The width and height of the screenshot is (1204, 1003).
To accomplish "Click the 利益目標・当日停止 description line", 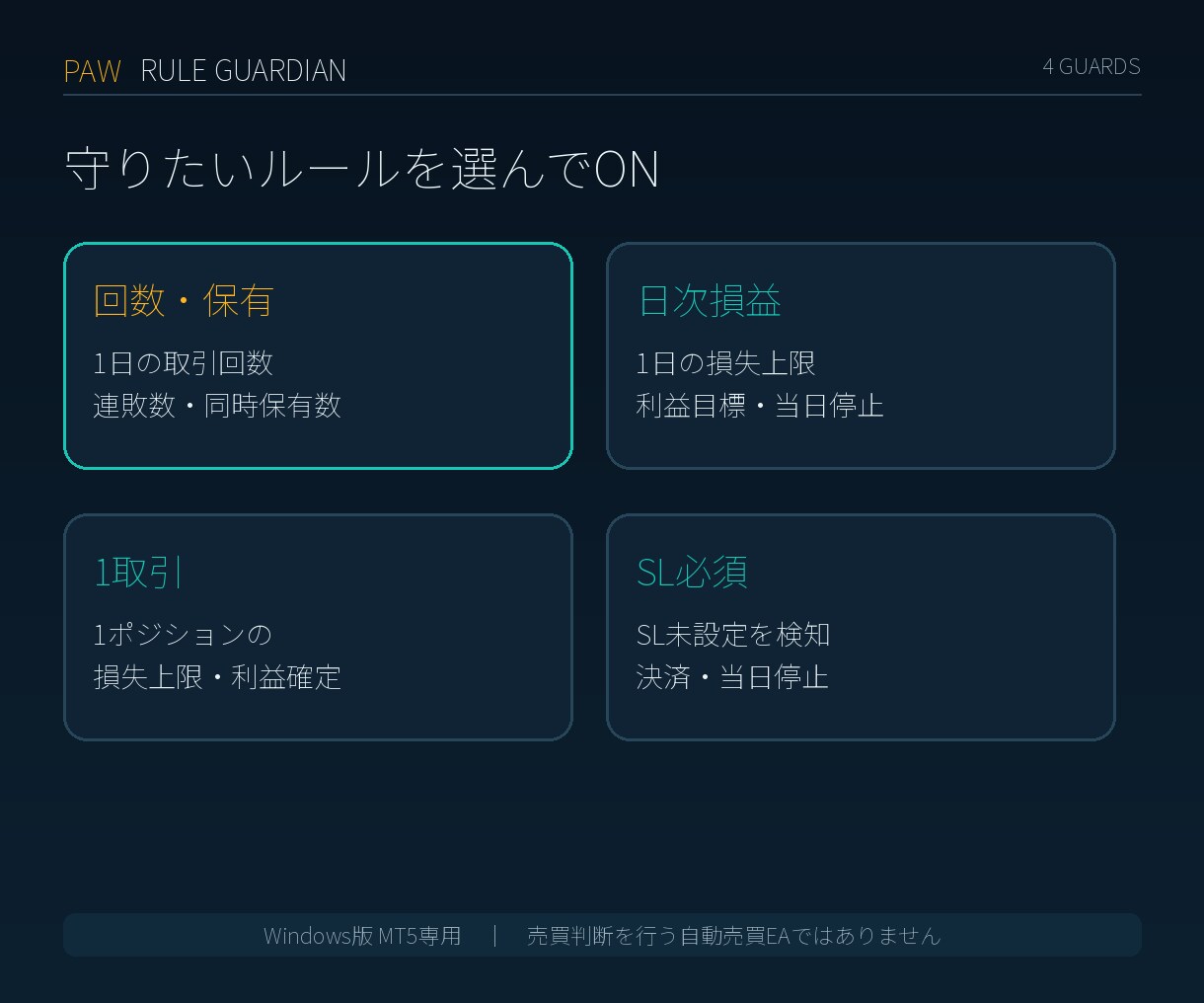I will [760, 406].
